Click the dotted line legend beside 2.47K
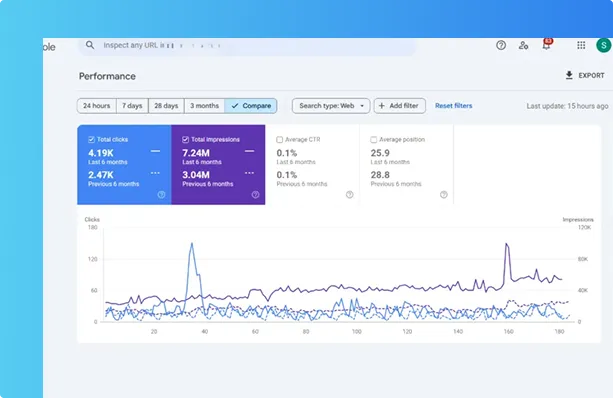Image resolution: width=613 pixels, height=398 pixels. pos(155,173)
